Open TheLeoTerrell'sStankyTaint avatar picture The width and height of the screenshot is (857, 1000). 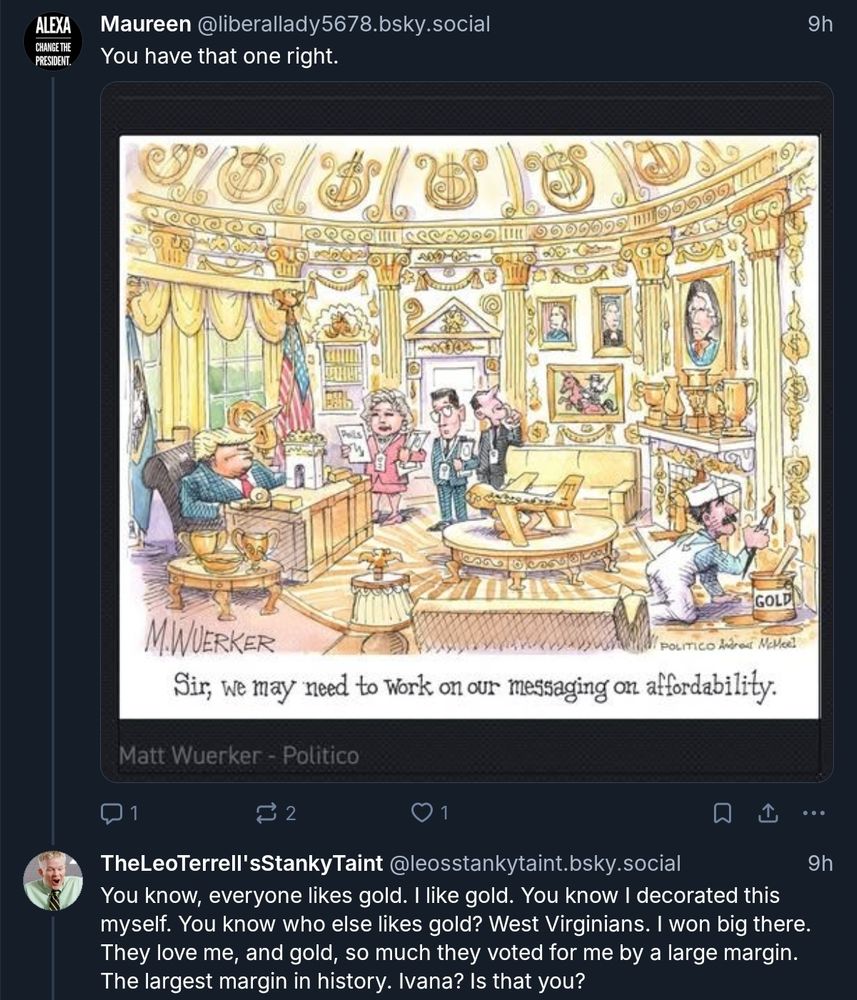pyautogui.click(x=53, y=880)
